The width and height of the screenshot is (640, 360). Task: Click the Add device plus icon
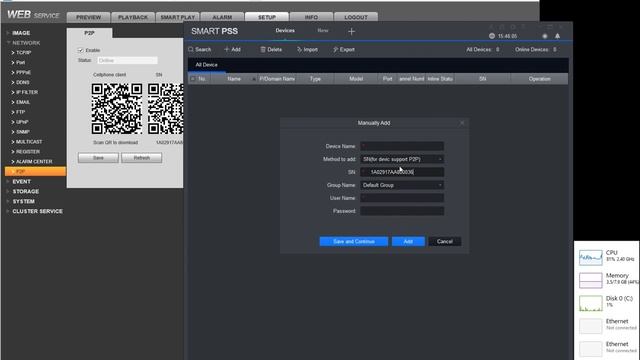pos(227,49)
